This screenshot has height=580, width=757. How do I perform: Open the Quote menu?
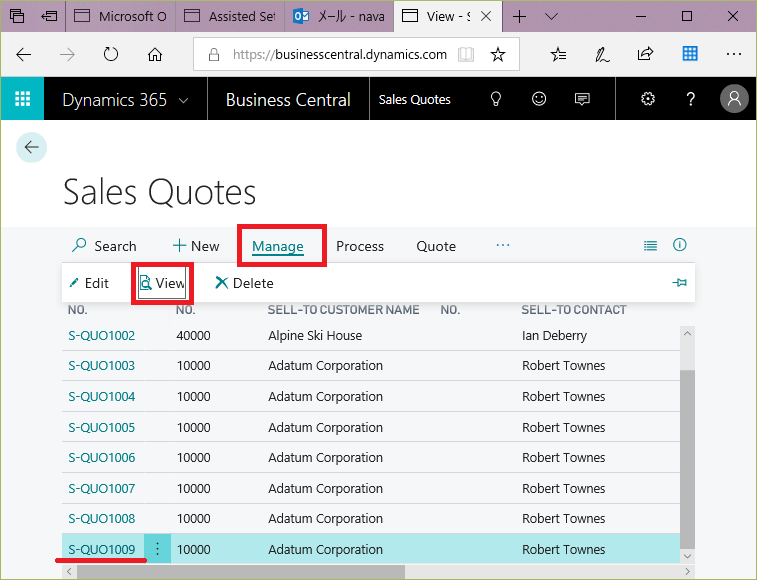(436, 246)
